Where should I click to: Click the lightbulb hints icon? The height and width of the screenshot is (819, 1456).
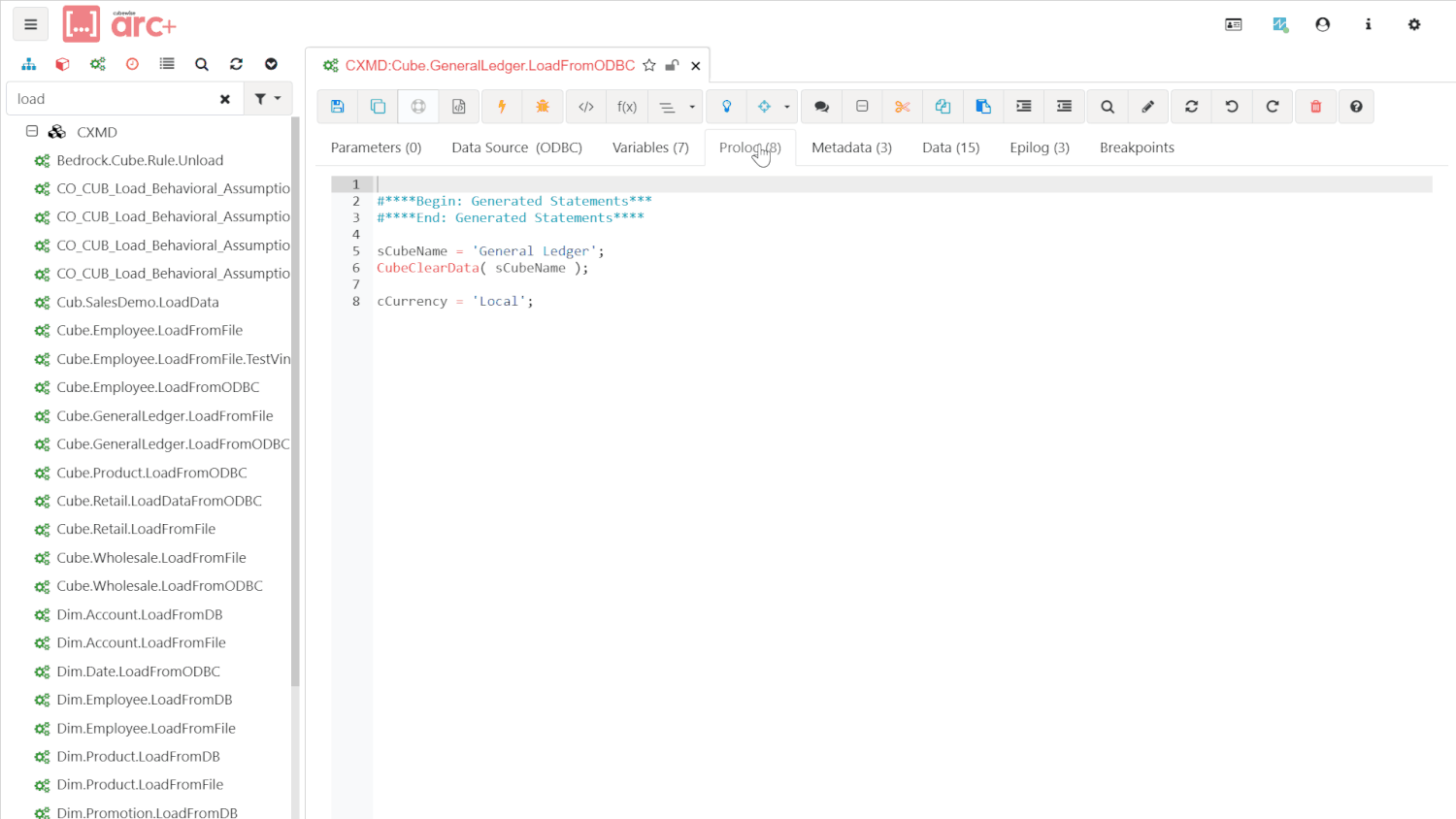click(726, 107)
